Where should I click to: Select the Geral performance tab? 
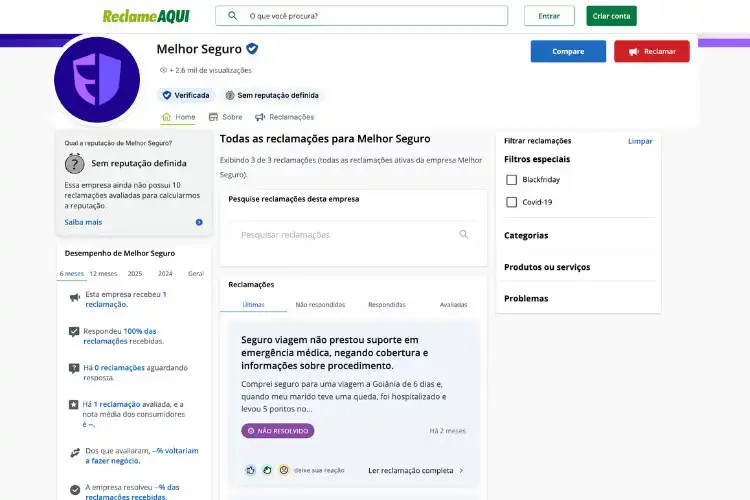click(x=196, y=274)
